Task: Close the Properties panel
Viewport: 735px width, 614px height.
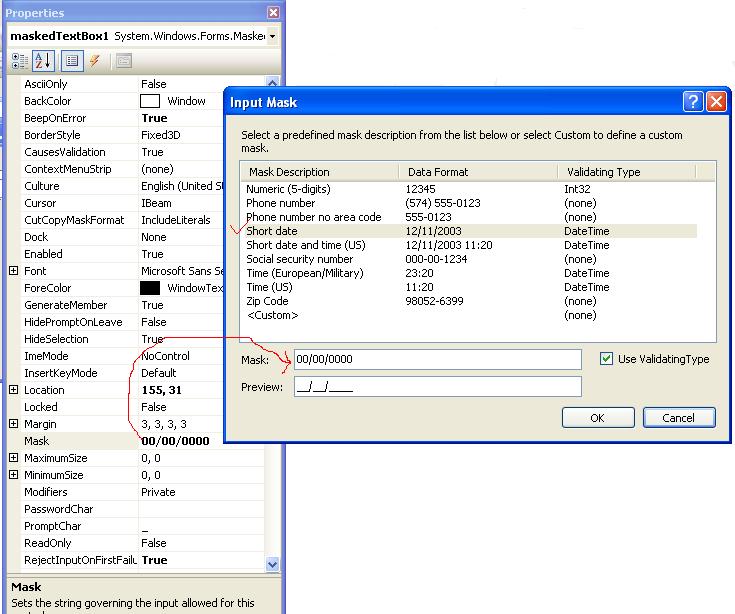Action: 273,12
